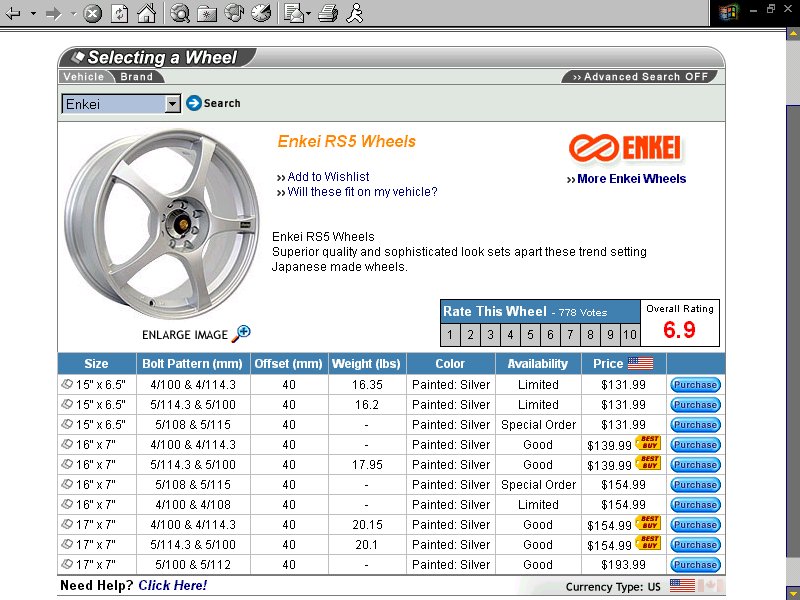The width and height of the screenshot is (800, 600).
Task: Click tire icon for 15" 4/100 & 4/114.3 row
Action: [67, 384]
